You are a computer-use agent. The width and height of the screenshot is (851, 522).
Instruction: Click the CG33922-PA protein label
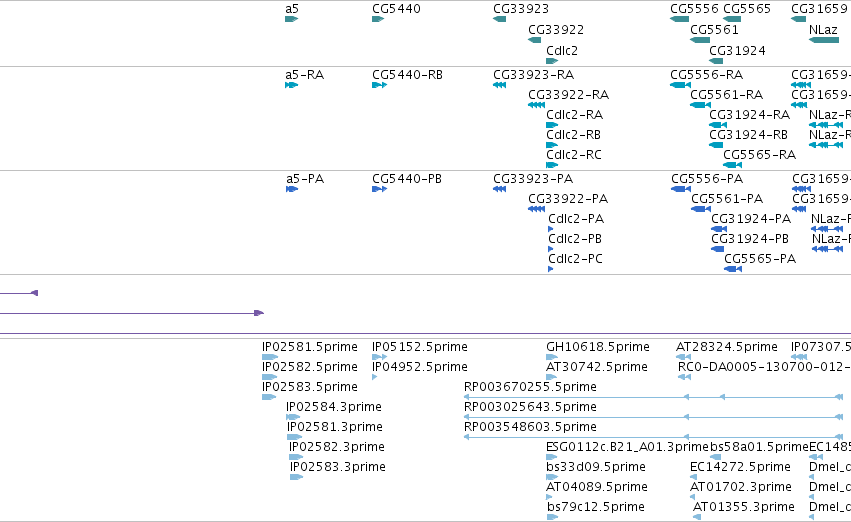[x=568, y=199]
